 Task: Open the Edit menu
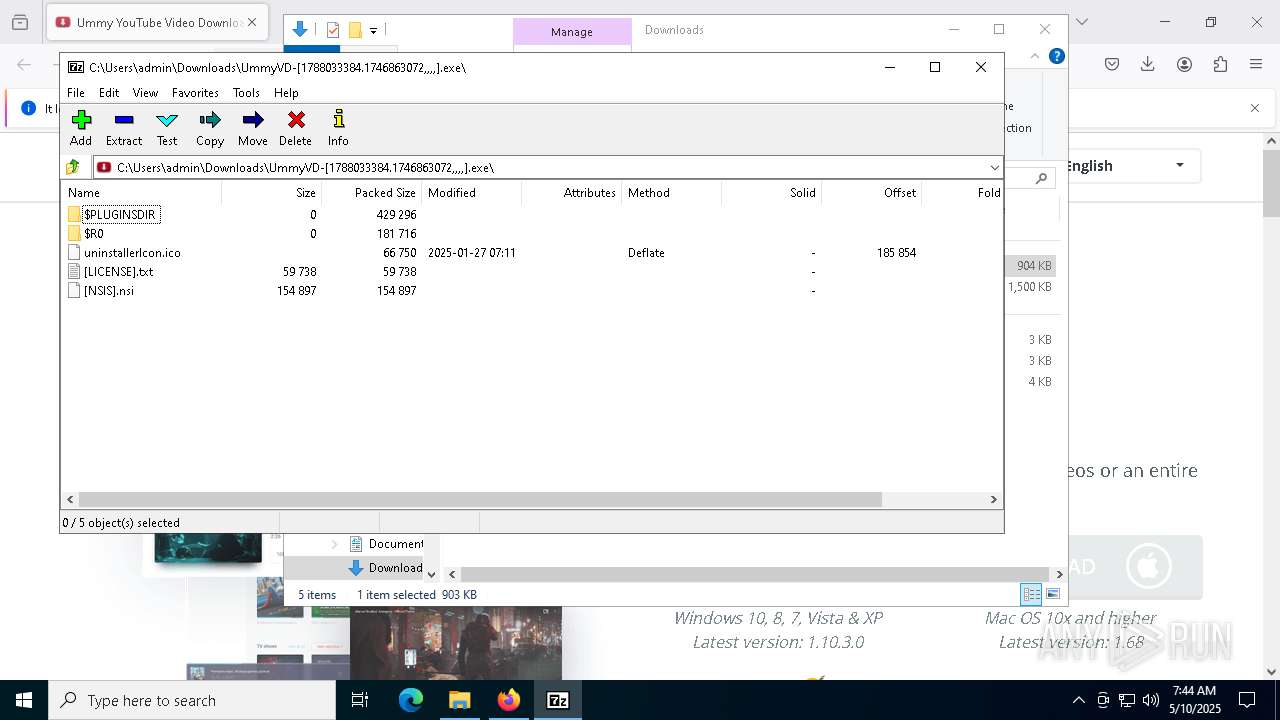tap(109, 92)
